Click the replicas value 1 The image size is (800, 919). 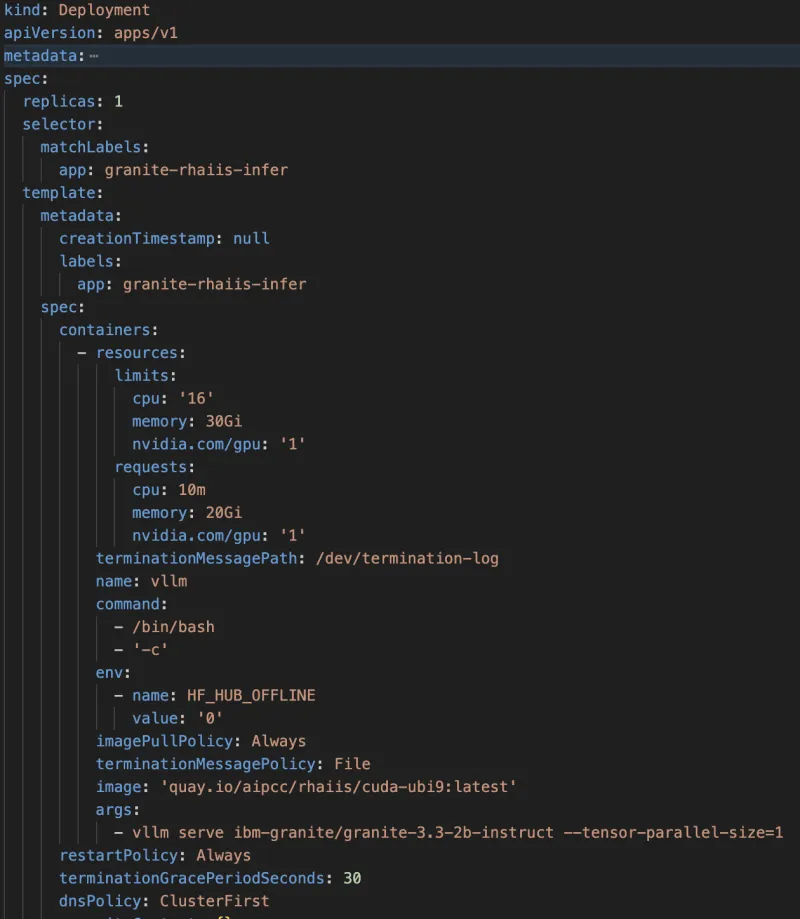(117, 101)
